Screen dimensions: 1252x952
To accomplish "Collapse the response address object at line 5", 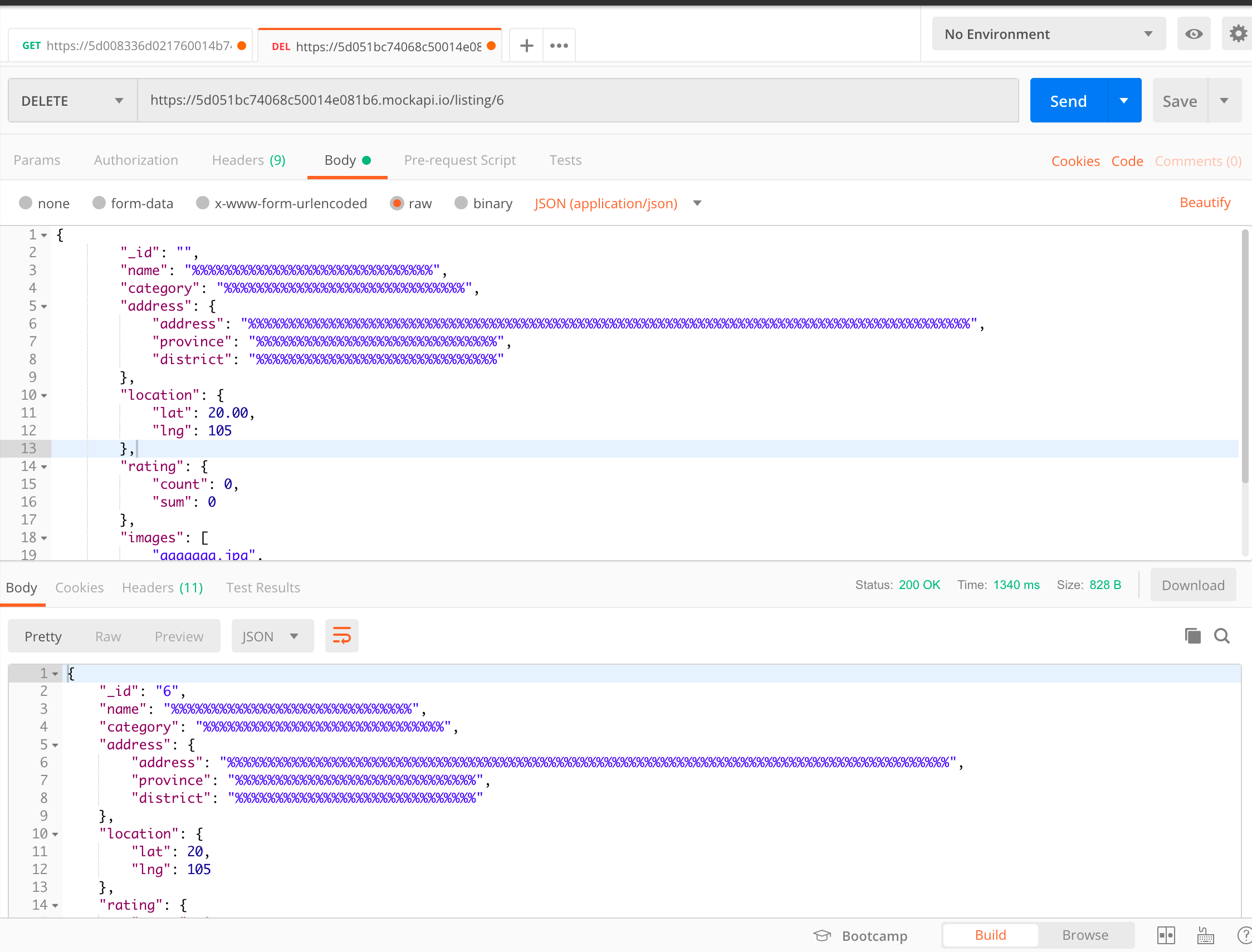I will [x=55, y=745].
